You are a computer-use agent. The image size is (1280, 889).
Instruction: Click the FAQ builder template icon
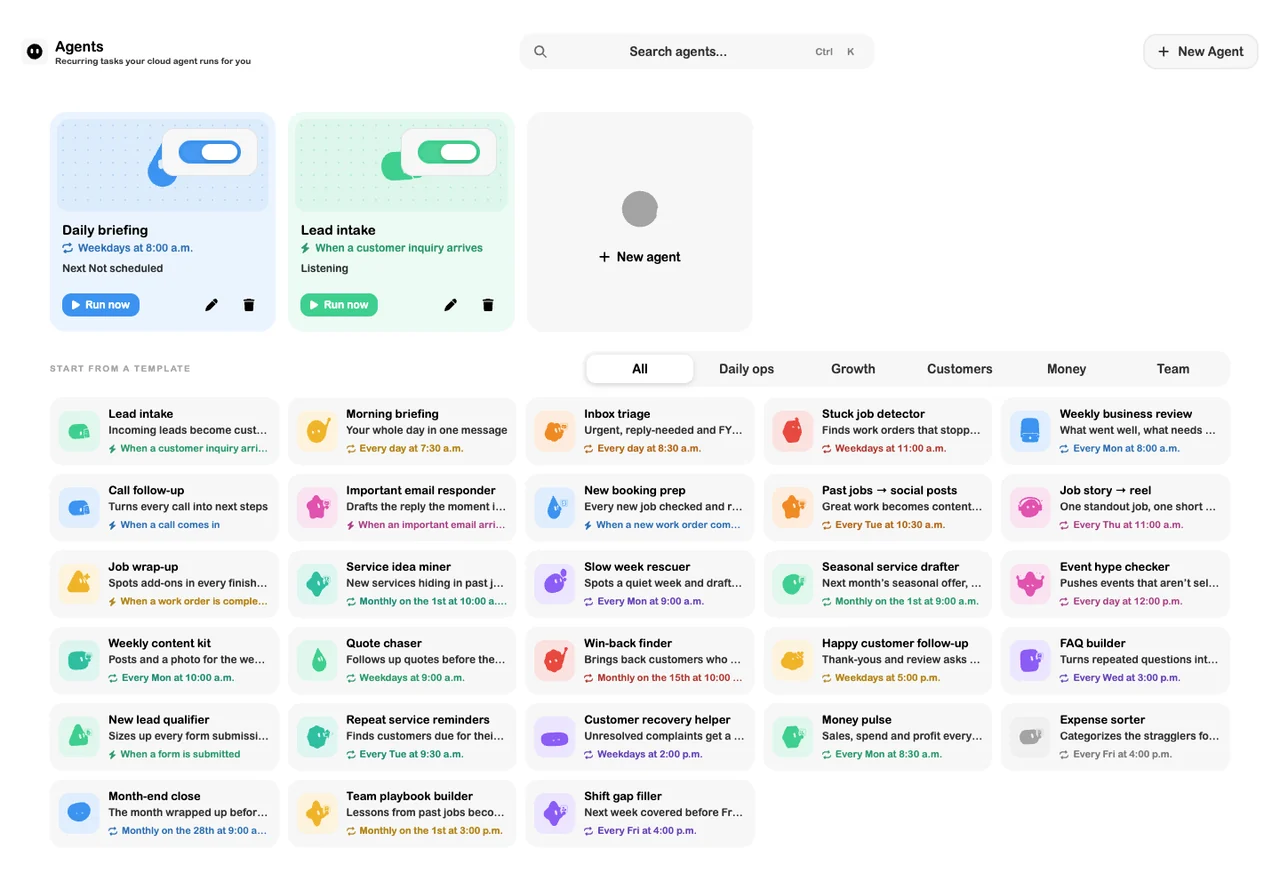[1030, 661]
